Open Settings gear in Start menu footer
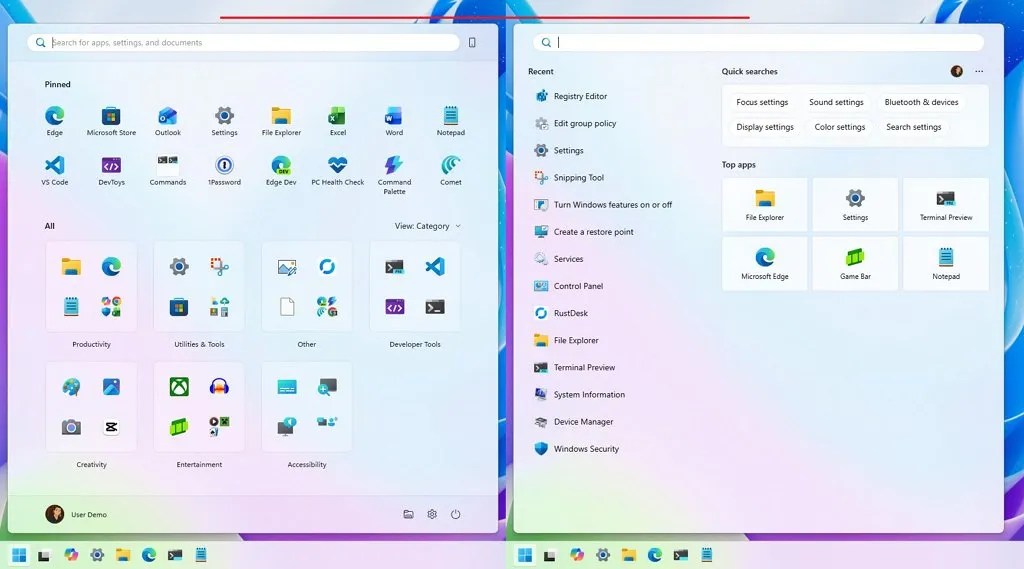Image resolution: width=1024 pixels, height=569 pixels. pyautogui.click(x=432, y=514)
